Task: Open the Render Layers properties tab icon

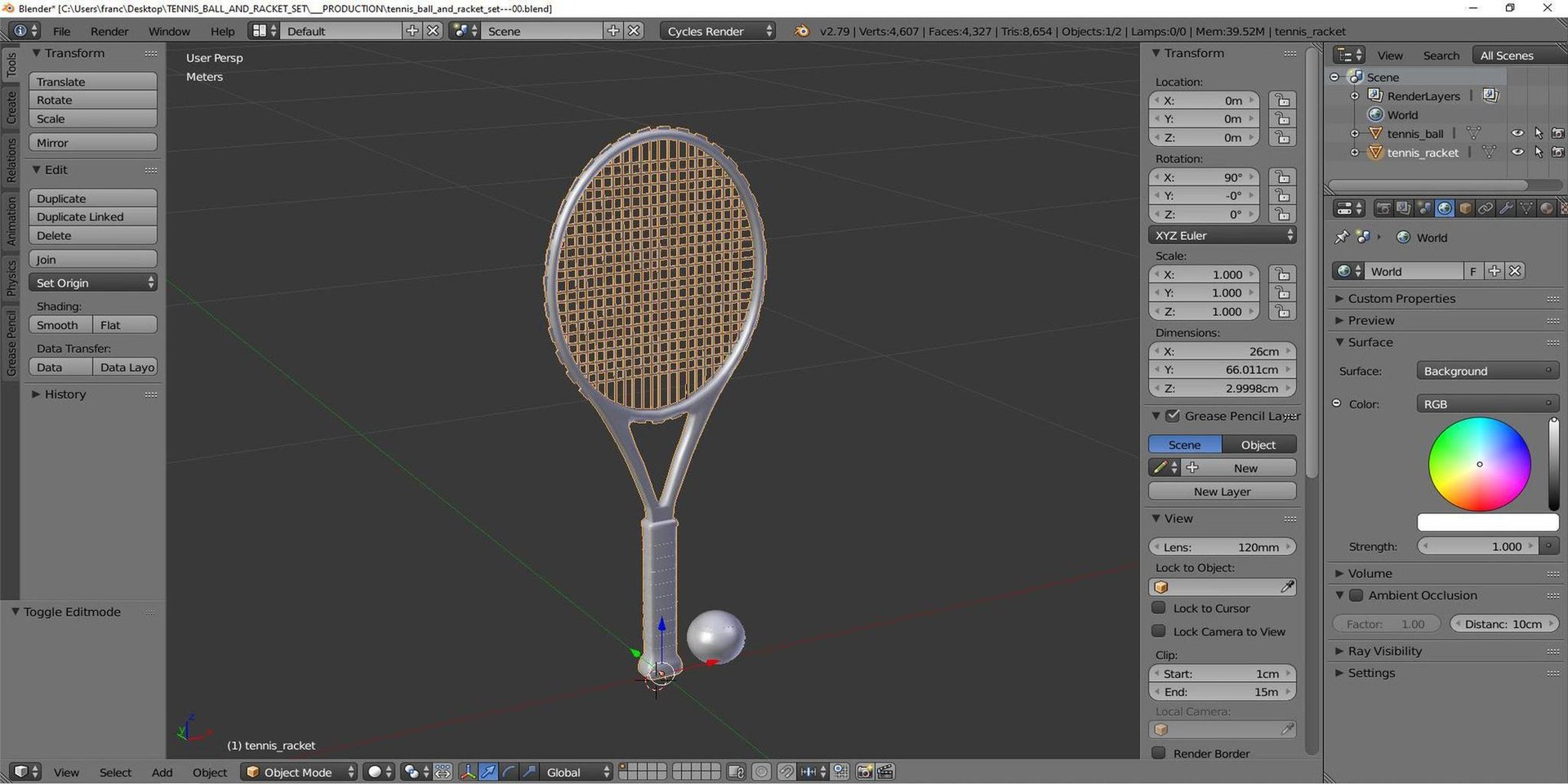Action: click(x=1404, y=208)
